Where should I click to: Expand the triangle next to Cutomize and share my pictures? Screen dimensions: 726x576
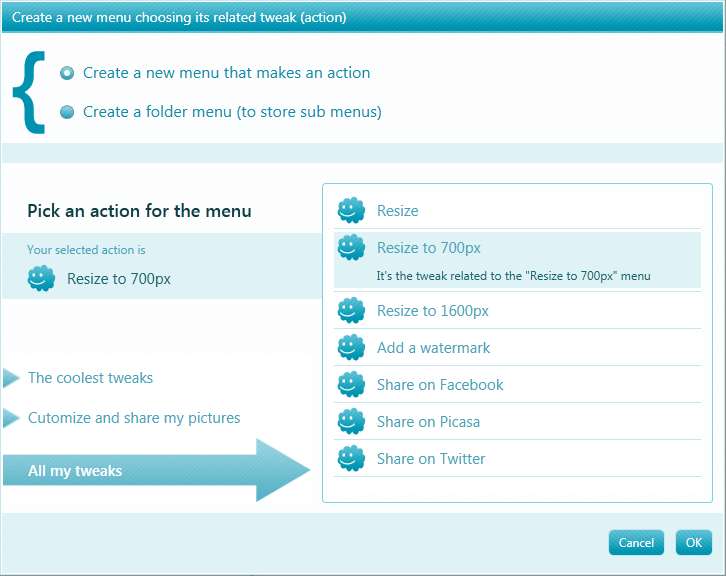click(11, 418)
